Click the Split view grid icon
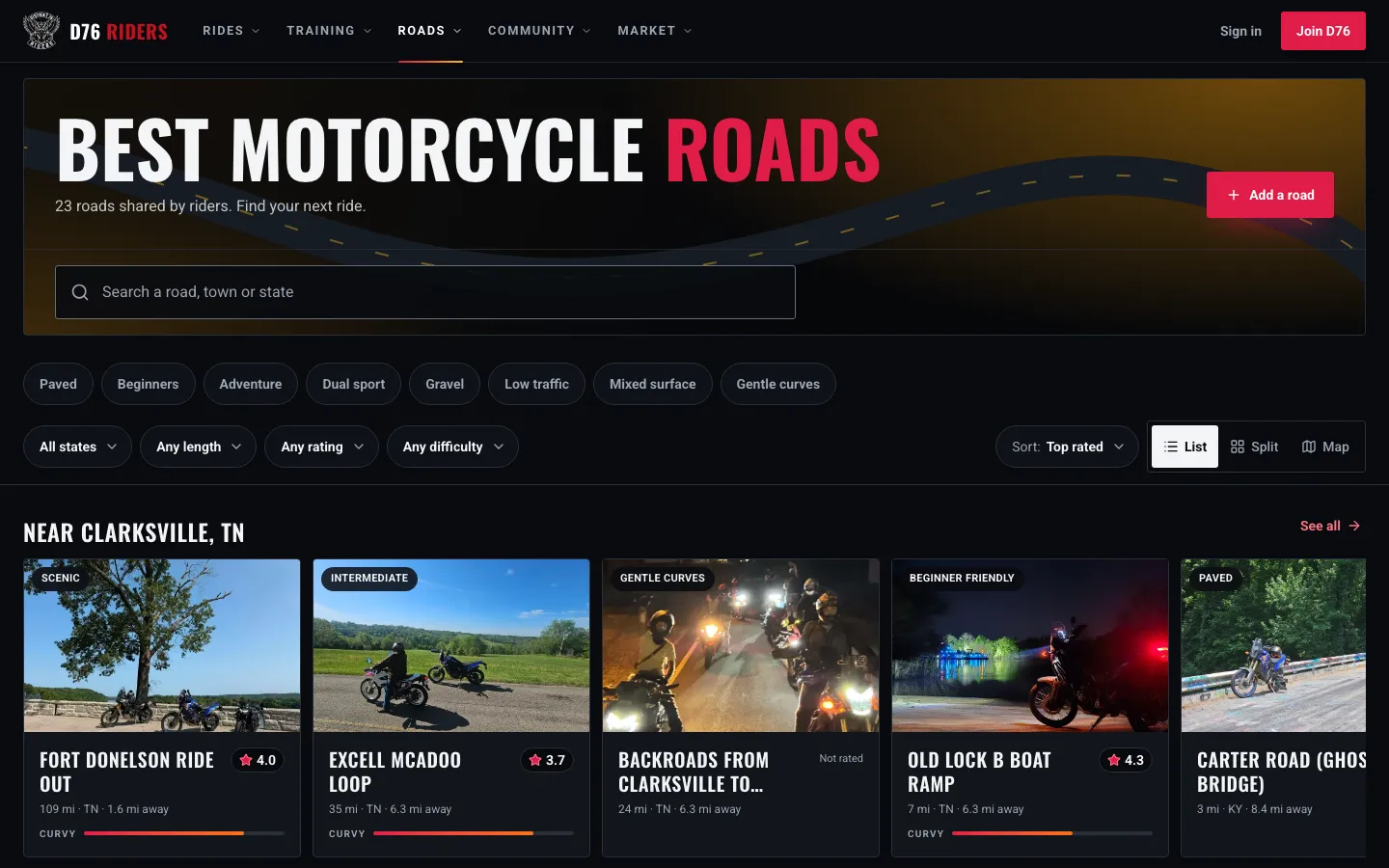The height and width of the screenshot is (868, 1389). [x=1238, y=447]
